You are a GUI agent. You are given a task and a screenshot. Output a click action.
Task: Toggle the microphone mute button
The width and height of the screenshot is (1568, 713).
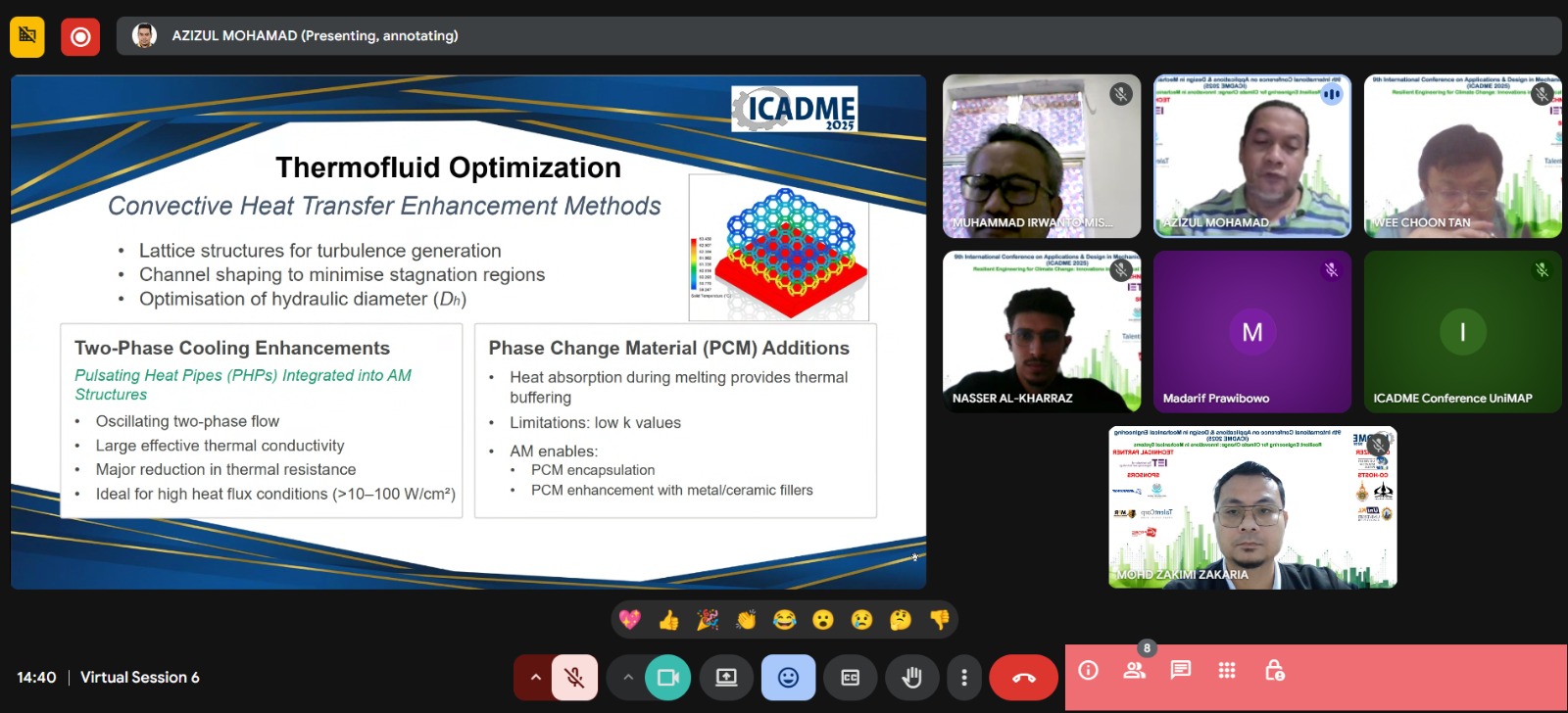(x=574, y=678)
